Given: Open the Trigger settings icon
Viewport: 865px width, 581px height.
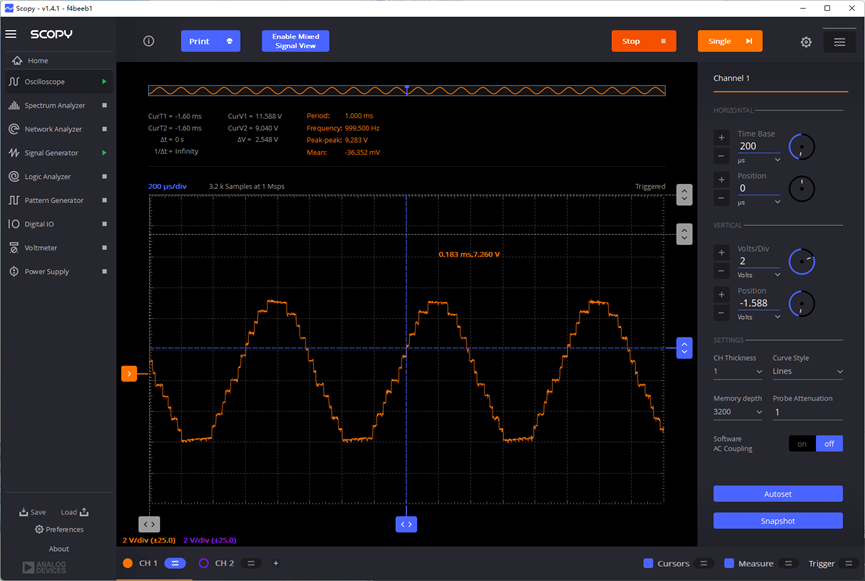Looking at the screenshot, I should click(848, 563).
